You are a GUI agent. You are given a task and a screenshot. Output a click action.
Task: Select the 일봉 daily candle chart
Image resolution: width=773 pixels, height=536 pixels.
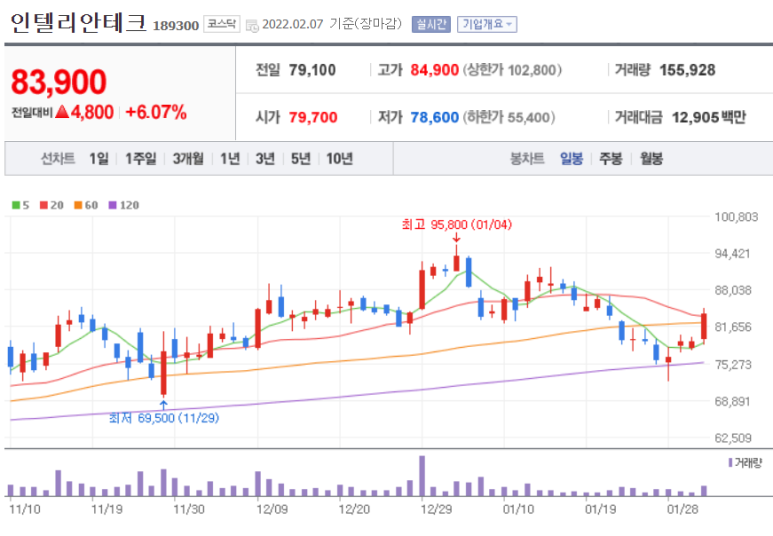571,159
